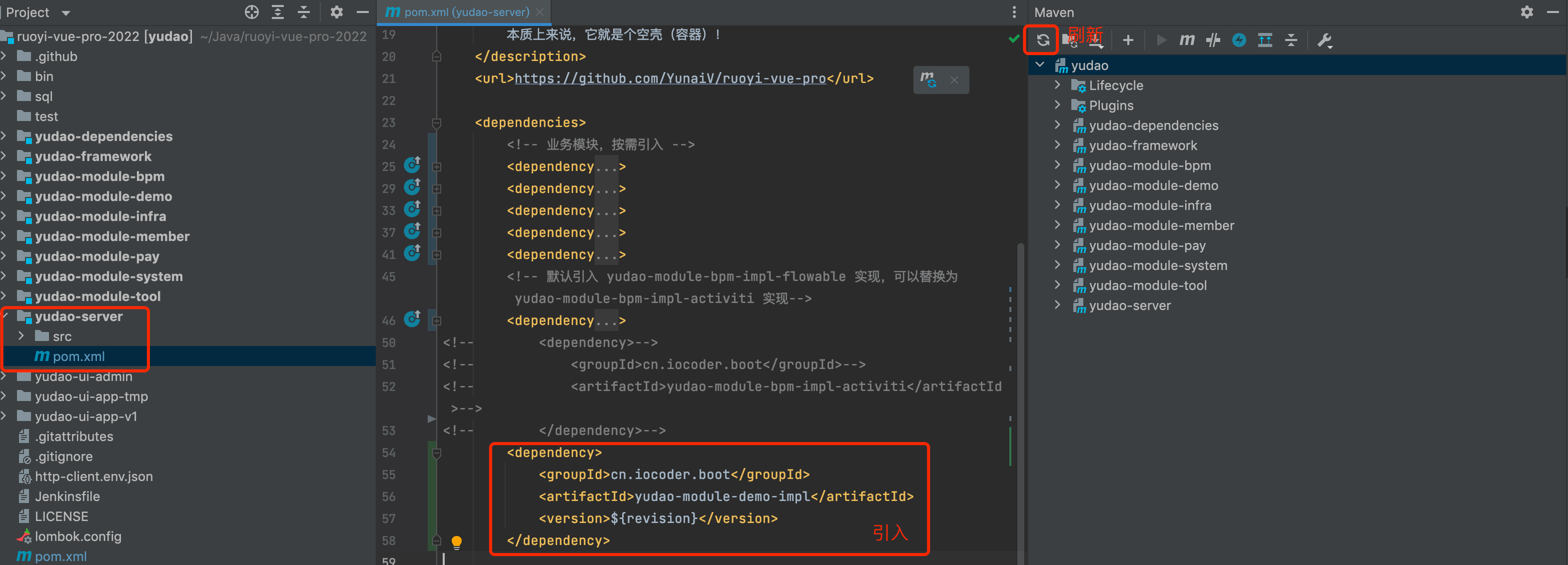Toggle Maven Offline mode lightning icon
Image resolution: width=1568 pixels, height=565 pixels.
coord(1239,40)
